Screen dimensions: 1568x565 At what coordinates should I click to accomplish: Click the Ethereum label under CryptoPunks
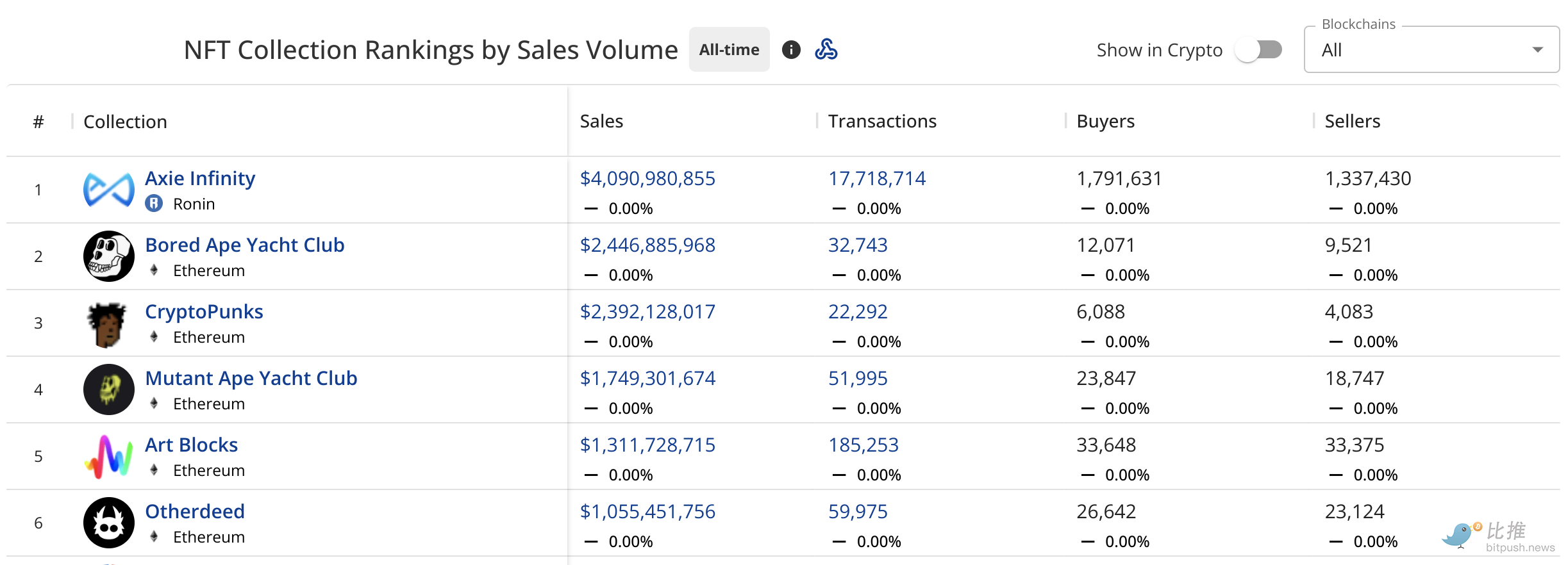[x=209, y=337]
